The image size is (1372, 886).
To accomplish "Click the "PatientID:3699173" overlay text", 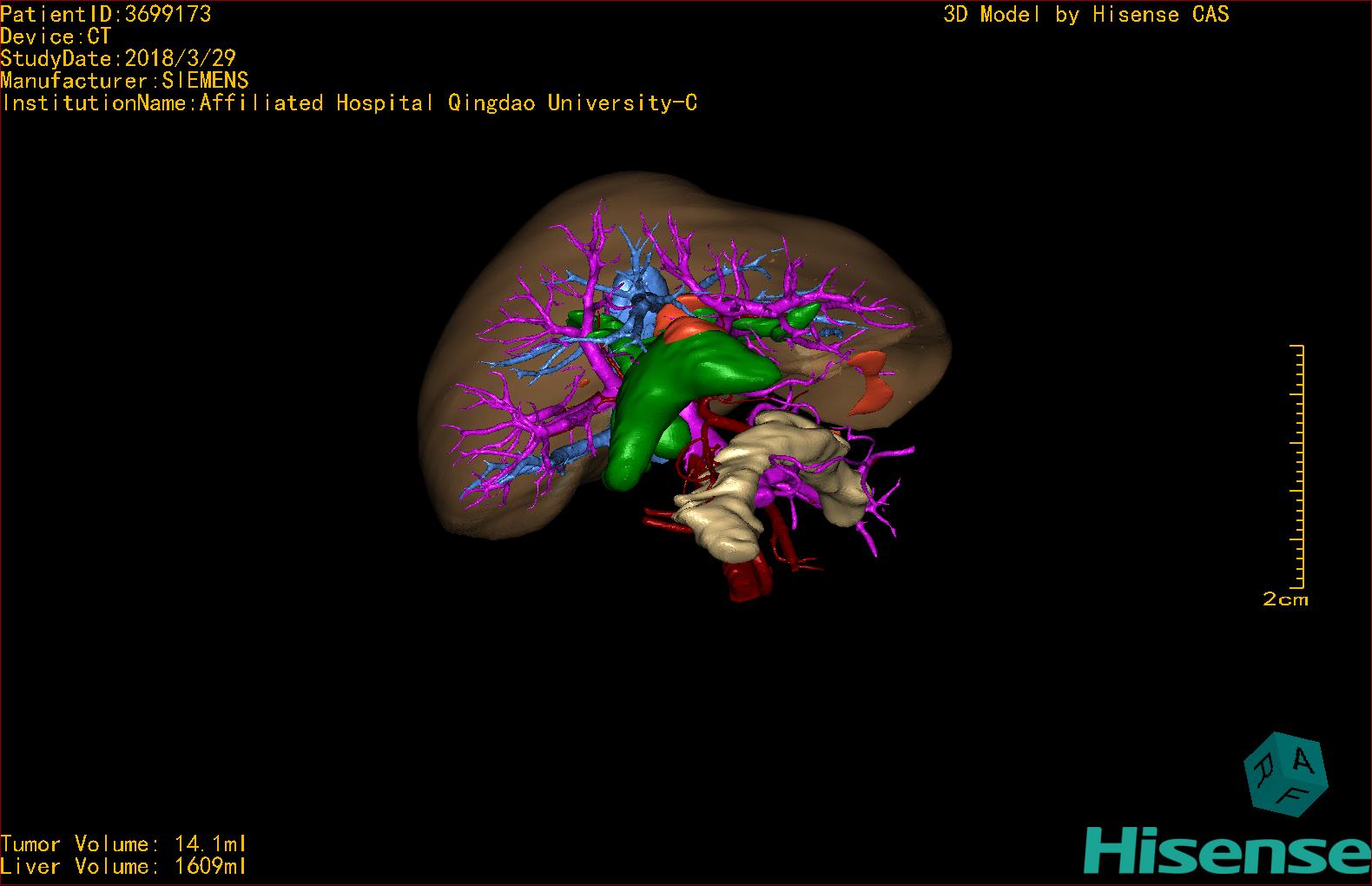I will [x=105, y=14].
